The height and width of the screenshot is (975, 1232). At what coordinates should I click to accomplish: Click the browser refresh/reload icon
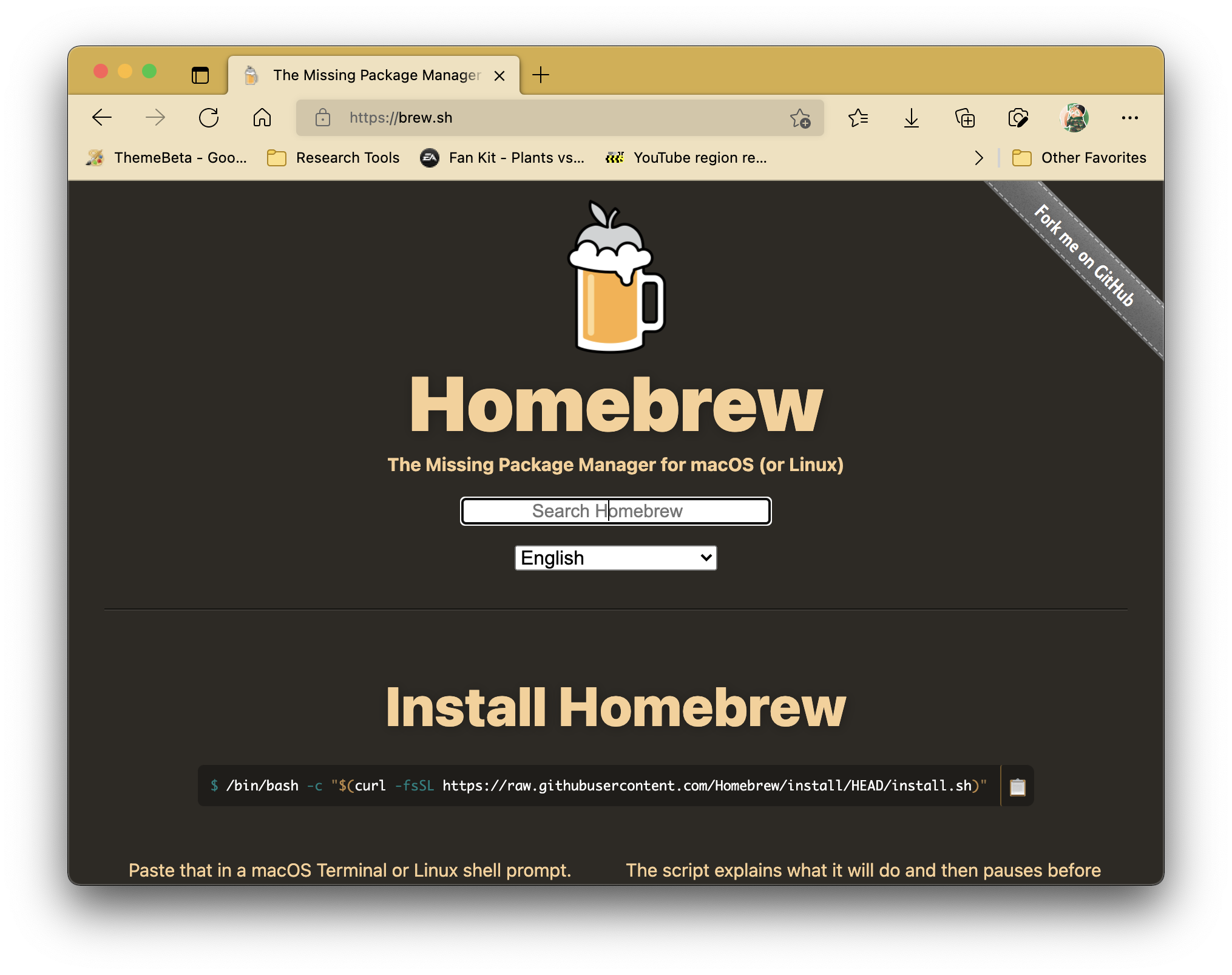click(x=209, y=116)
